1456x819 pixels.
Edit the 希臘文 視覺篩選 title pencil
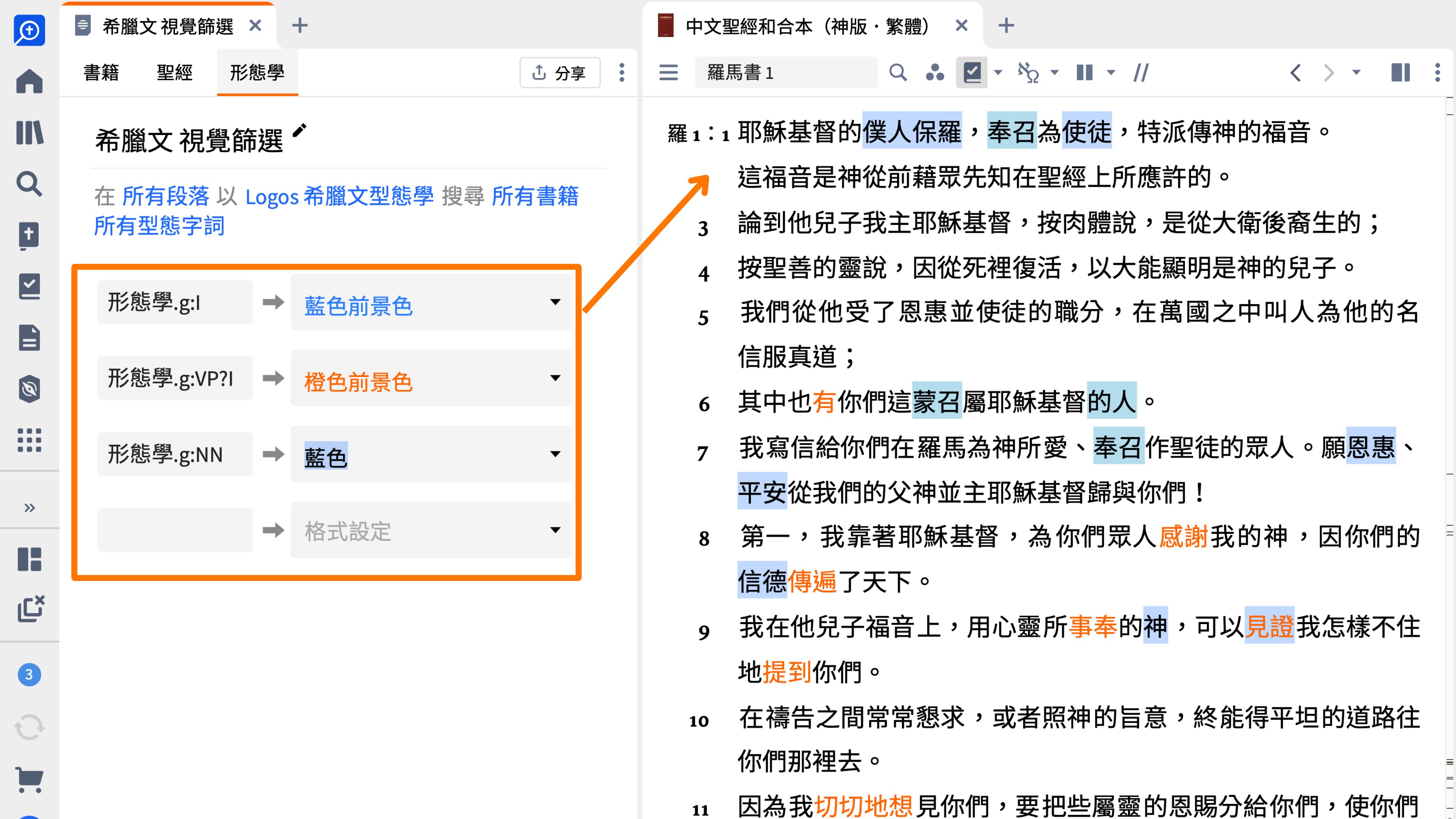[x=299, y=131]
